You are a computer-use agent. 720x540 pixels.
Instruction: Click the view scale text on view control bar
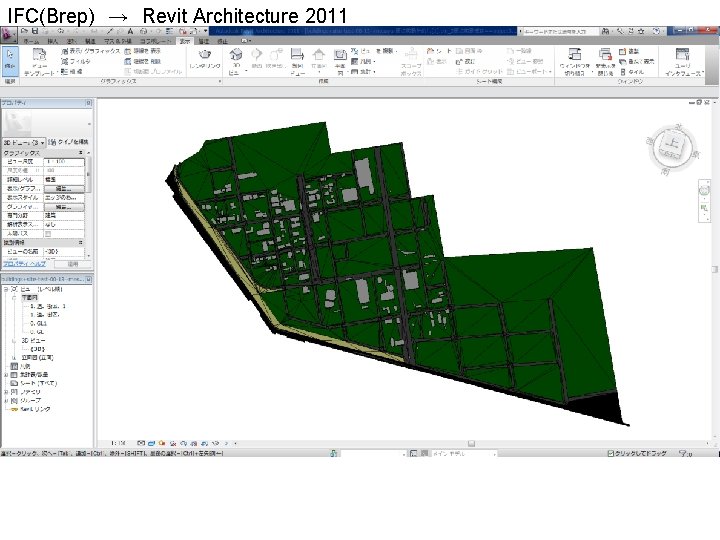click(118, 444)
